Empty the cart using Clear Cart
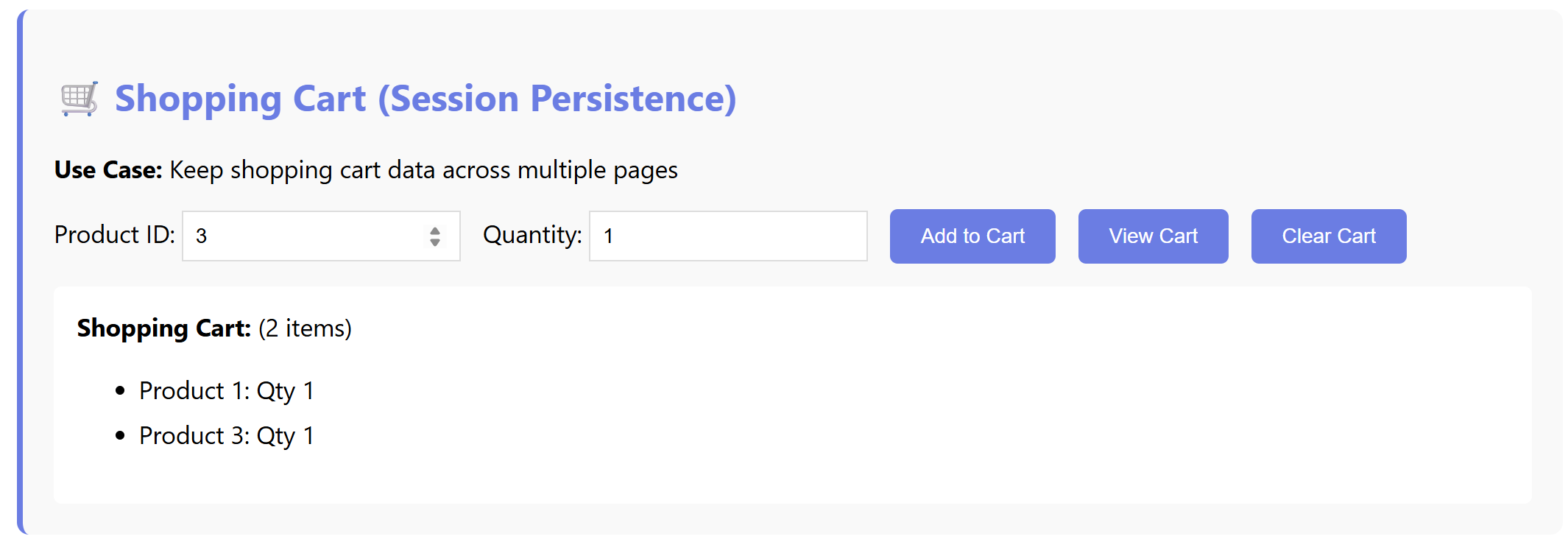The width and height of the screenshot is (1568, 556). pyautogui.click(x=1328, y=236)
